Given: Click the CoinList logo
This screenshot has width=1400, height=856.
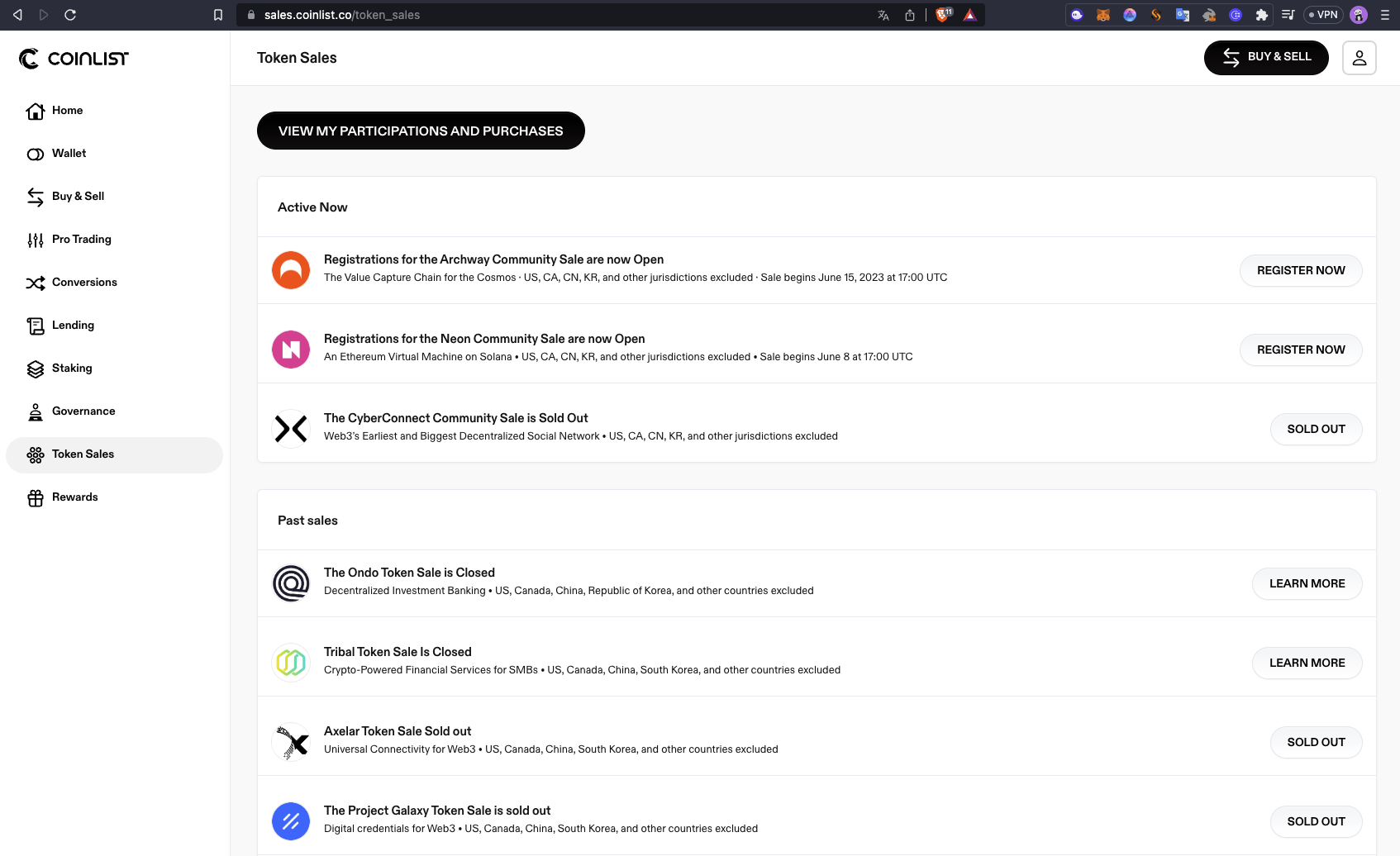Looking at the screenshot, I should tap(74, 59).
